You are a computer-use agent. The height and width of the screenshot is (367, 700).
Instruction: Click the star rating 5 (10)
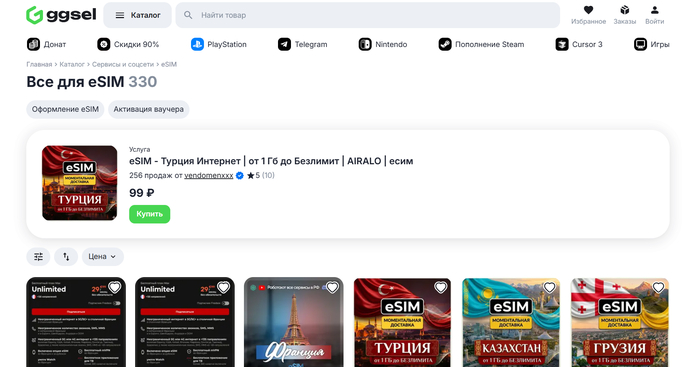261,175
